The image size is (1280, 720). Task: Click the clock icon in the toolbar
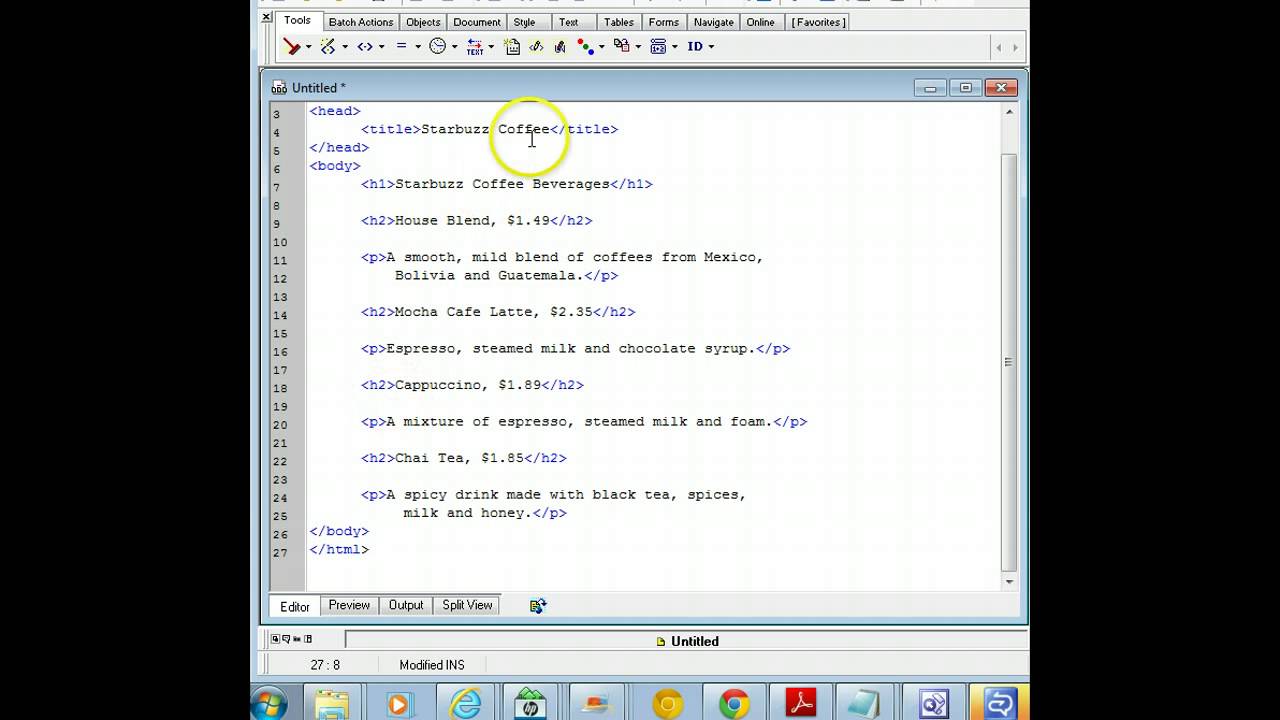click(x=437, y=46)
